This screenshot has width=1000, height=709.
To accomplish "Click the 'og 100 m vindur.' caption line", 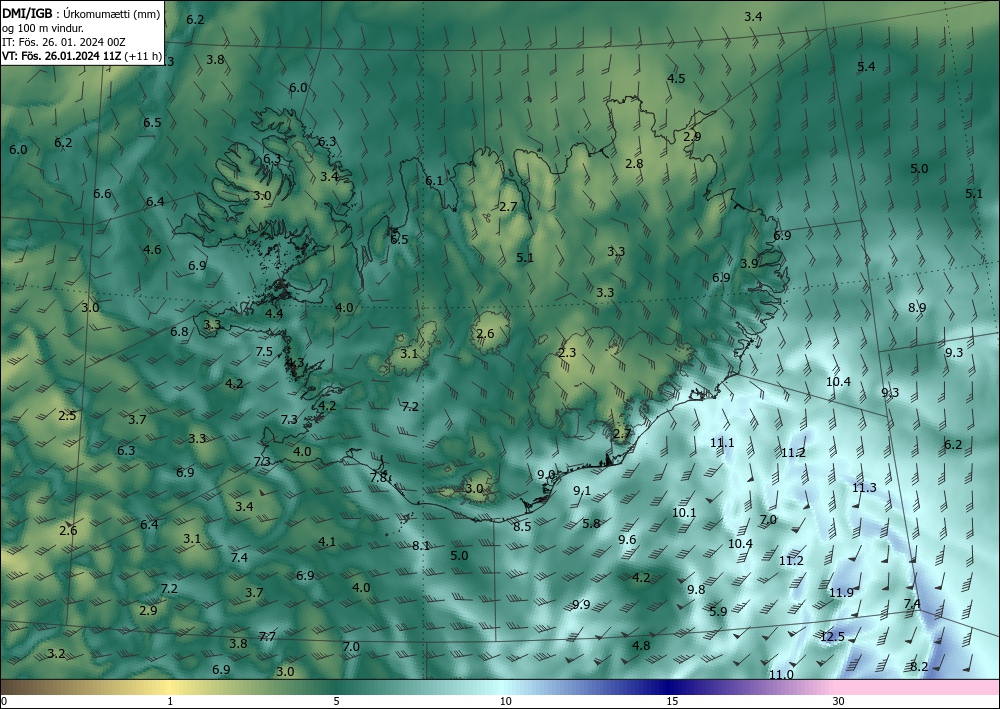I will (43, 28).
